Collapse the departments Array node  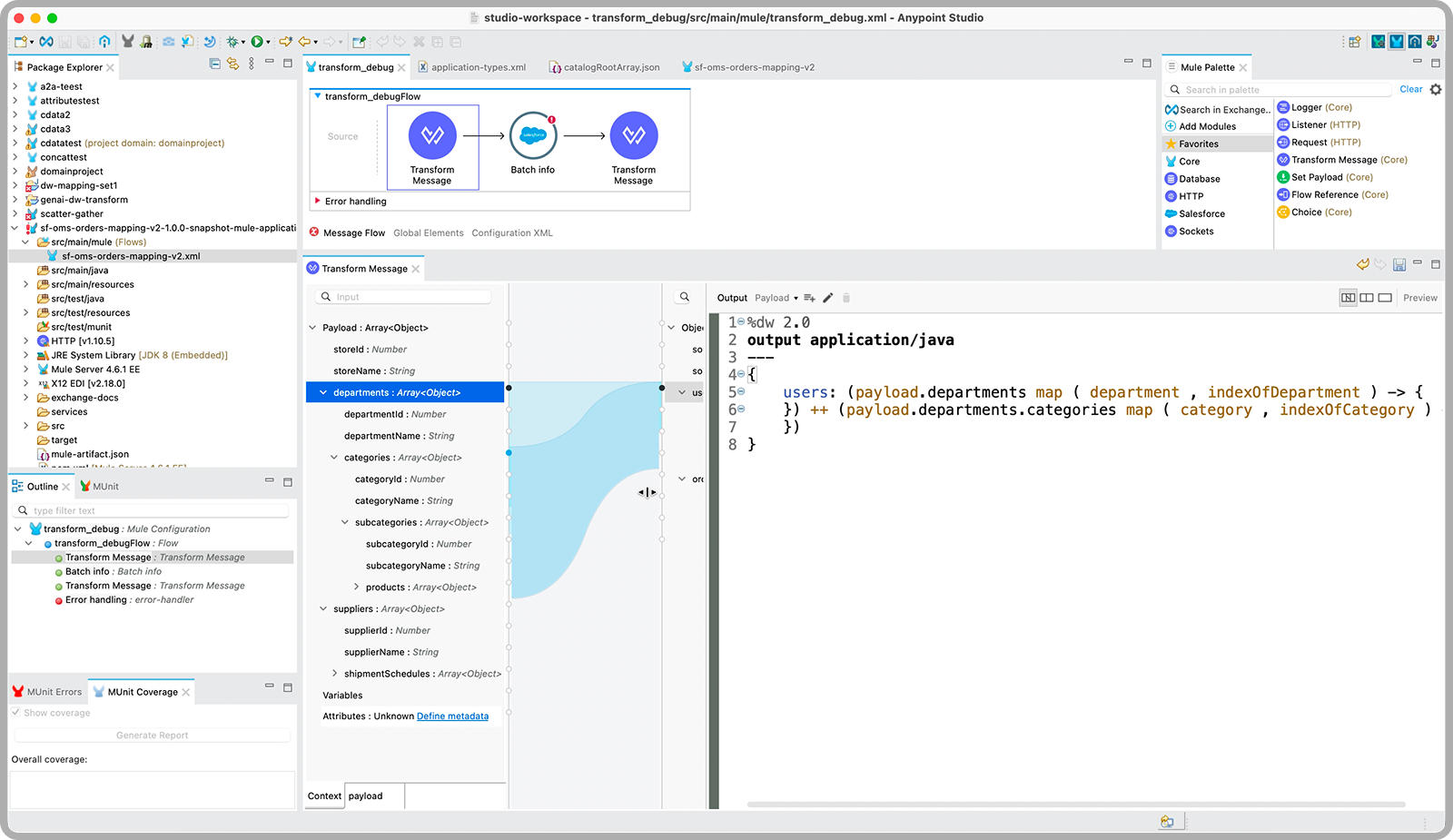click(323, 392)
